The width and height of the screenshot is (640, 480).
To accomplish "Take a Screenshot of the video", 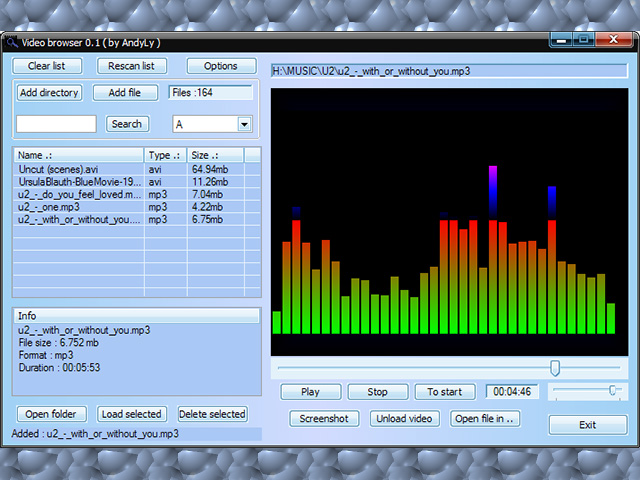I will click(324, 419).
